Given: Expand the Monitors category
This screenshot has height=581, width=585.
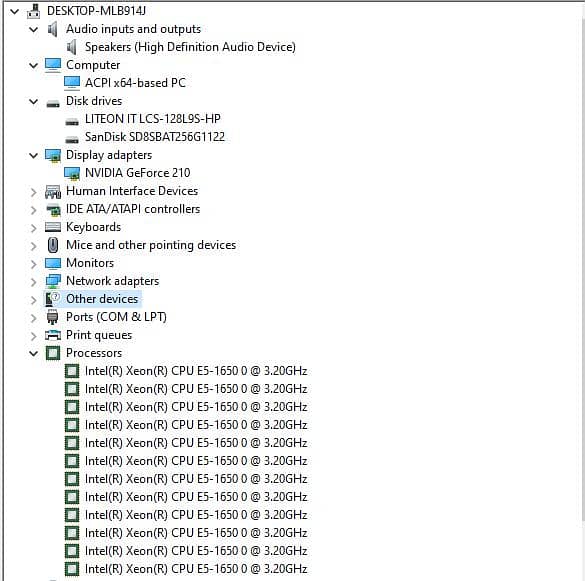Looking at the screenshot, I should (34, 264).
